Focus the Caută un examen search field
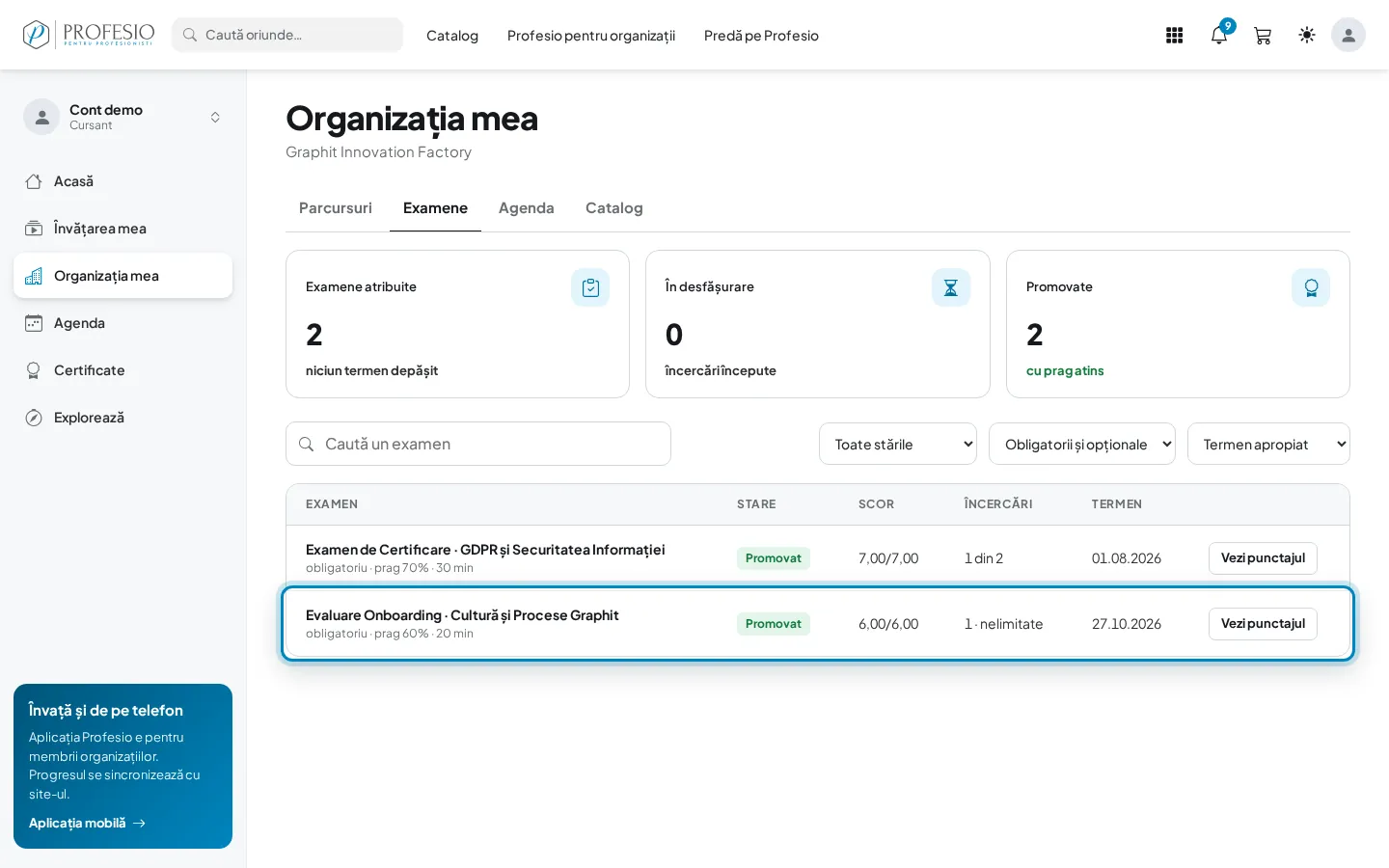 [478, 444]
